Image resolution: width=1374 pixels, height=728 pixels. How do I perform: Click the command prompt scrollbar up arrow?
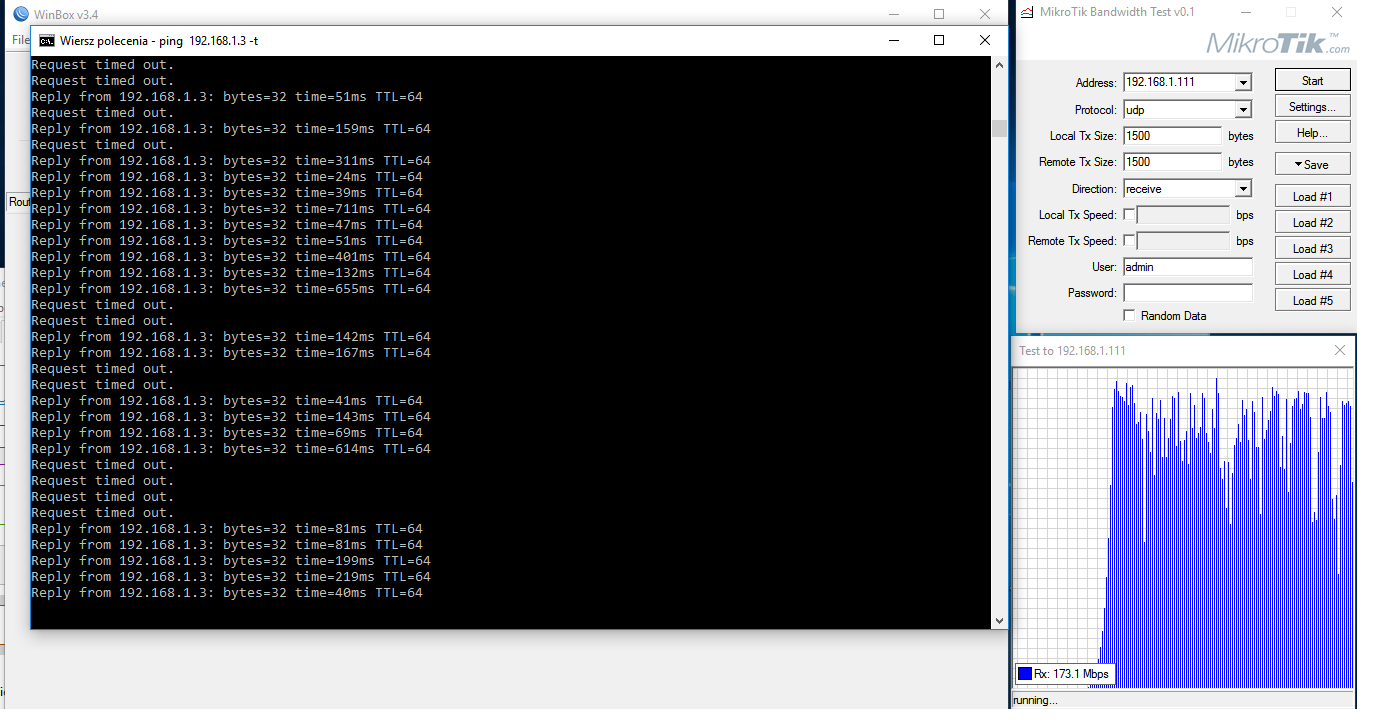click(x=998, y=64)
